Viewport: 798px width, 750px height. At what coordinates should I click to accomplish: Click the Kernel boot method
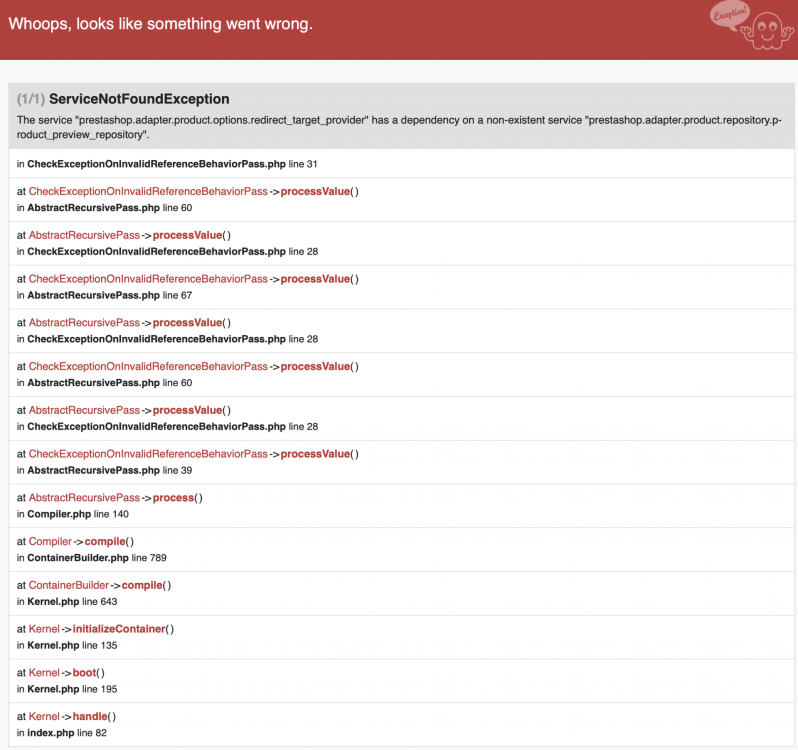pyautogui.click(x=84, y=673)
